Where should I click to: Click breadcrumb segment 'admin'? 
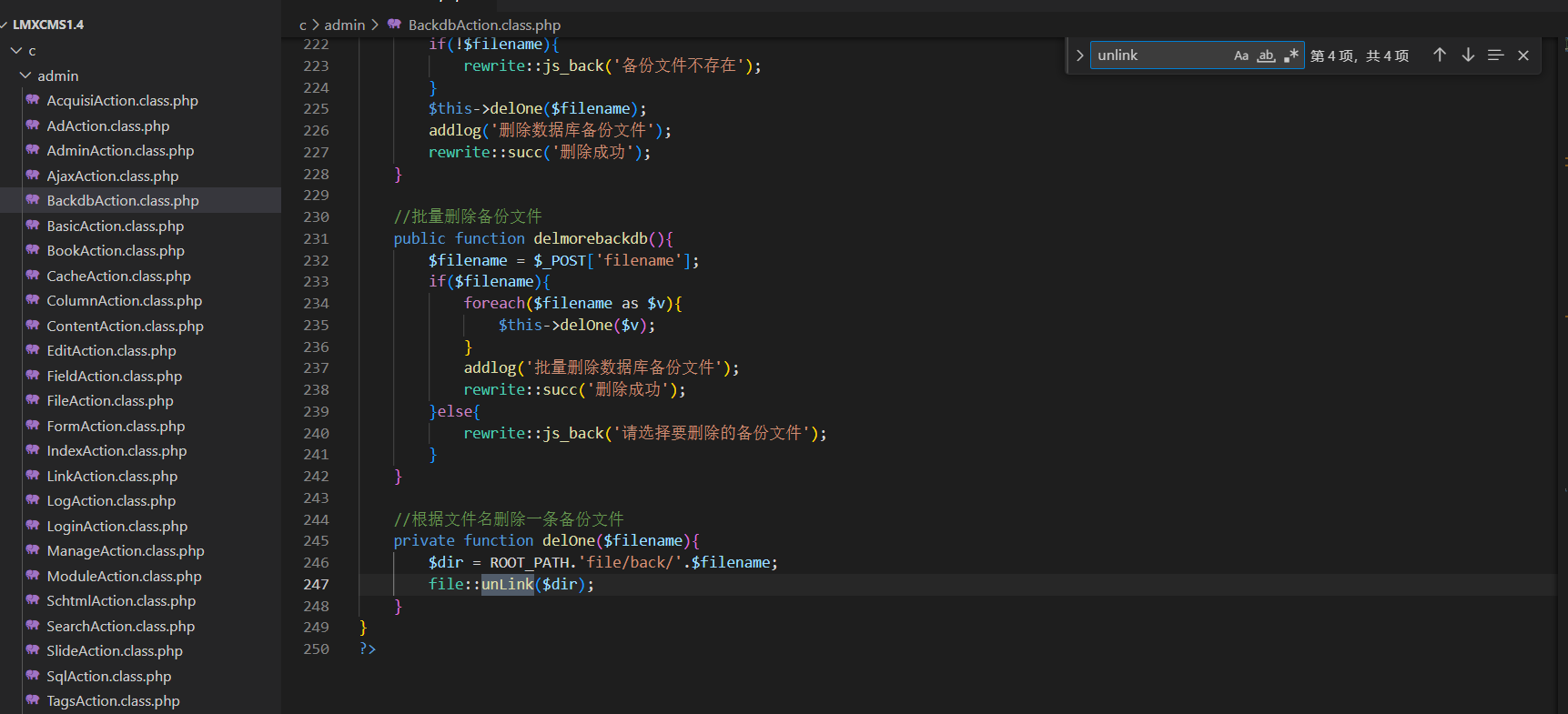[x=345, y=25]
